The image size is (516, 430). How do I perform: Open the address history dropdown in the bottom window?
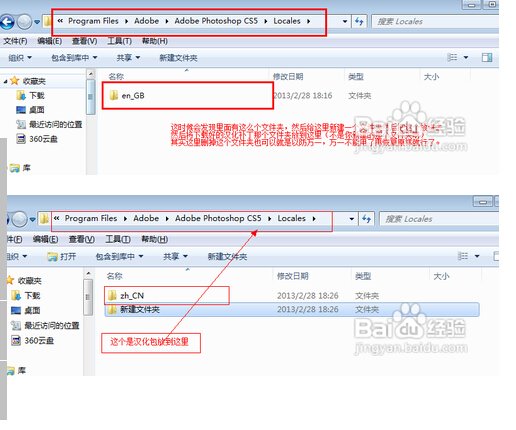coord(352,219)
